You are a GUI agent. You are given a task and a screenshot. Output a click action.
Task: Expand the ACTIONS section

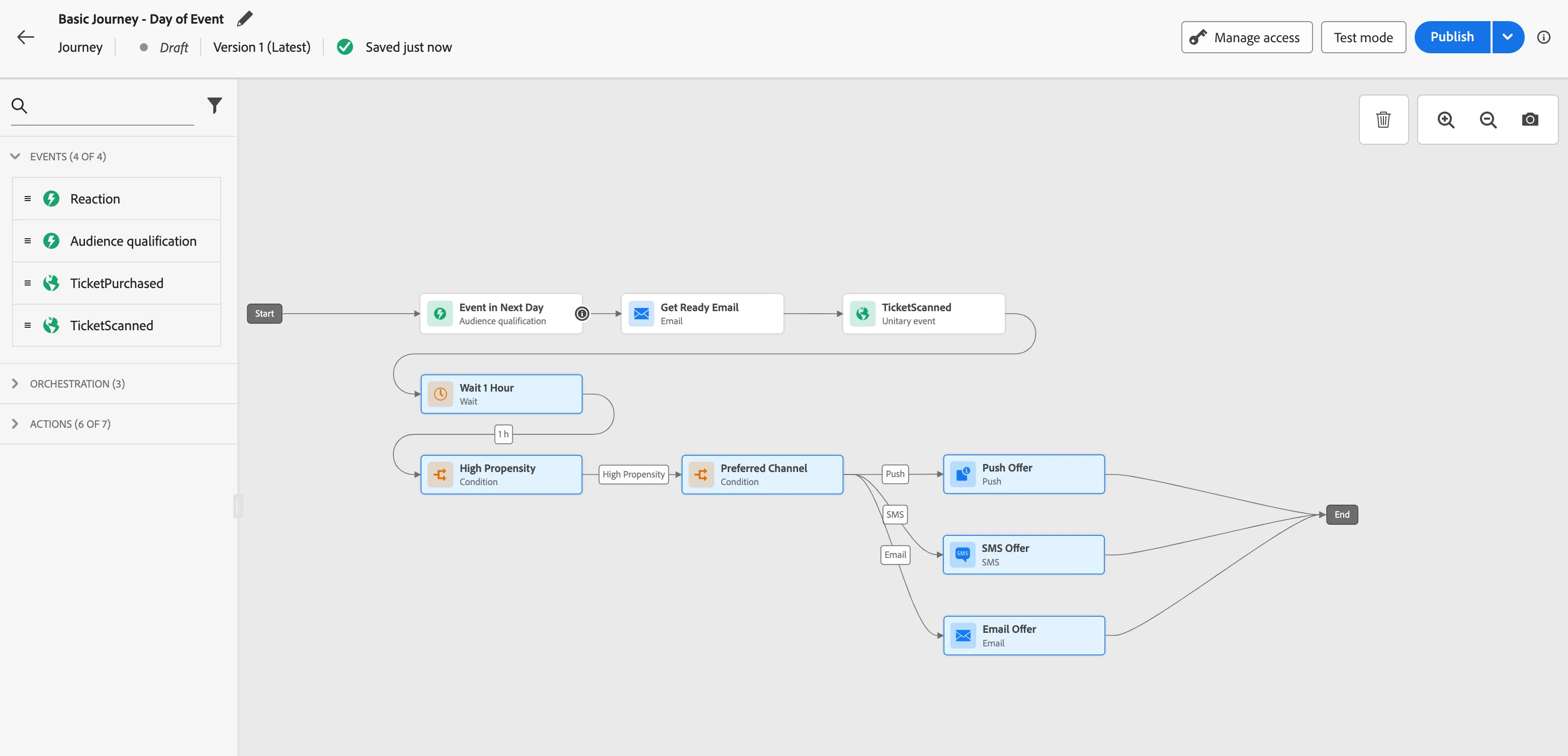(15, 424)
